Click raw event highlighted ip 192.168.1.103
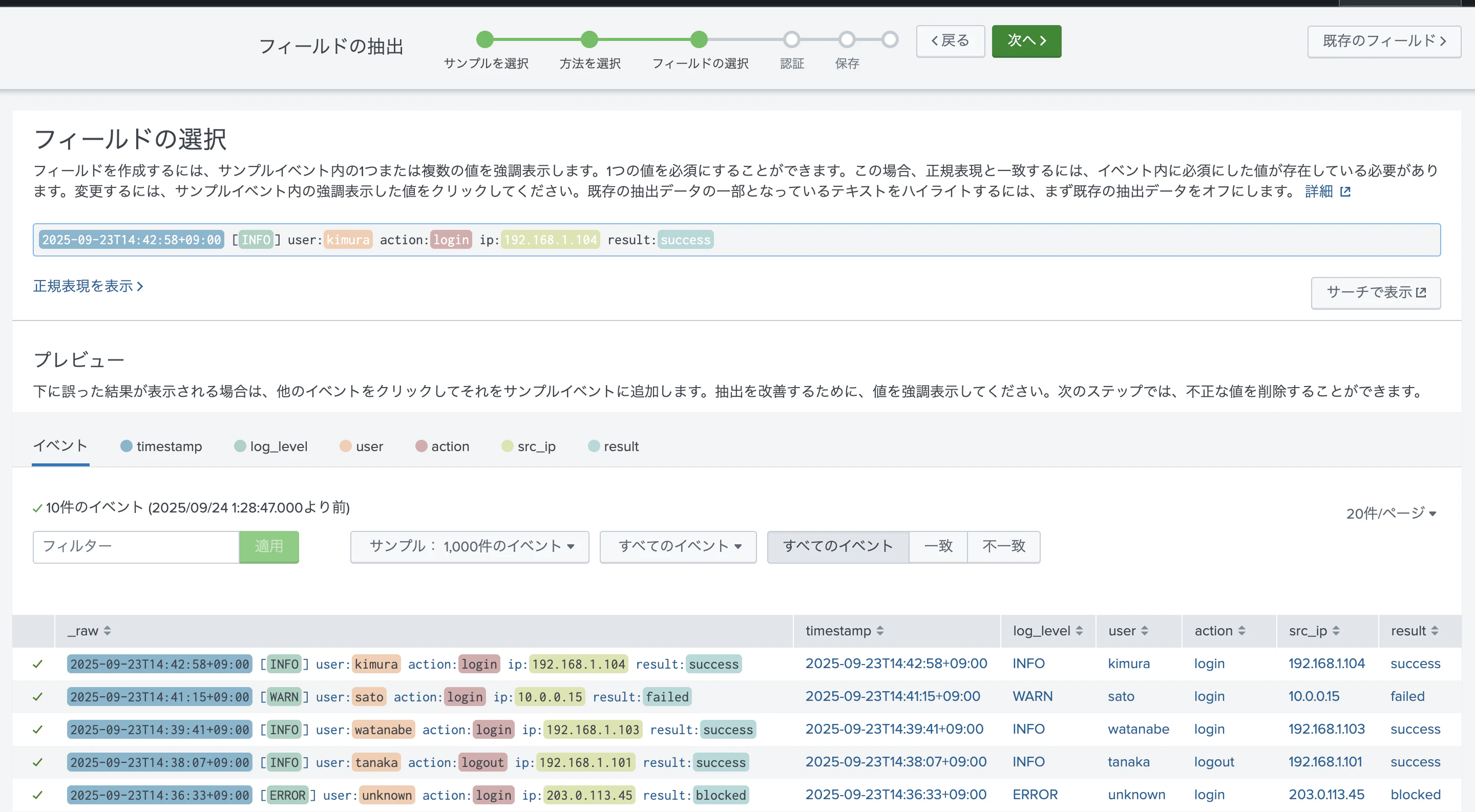 (593, 730)
